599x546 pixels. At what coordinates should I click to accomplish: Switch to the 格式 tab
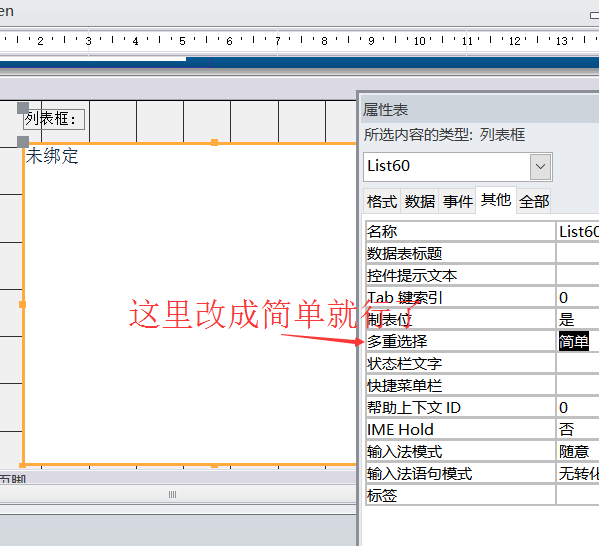[382, 201]
